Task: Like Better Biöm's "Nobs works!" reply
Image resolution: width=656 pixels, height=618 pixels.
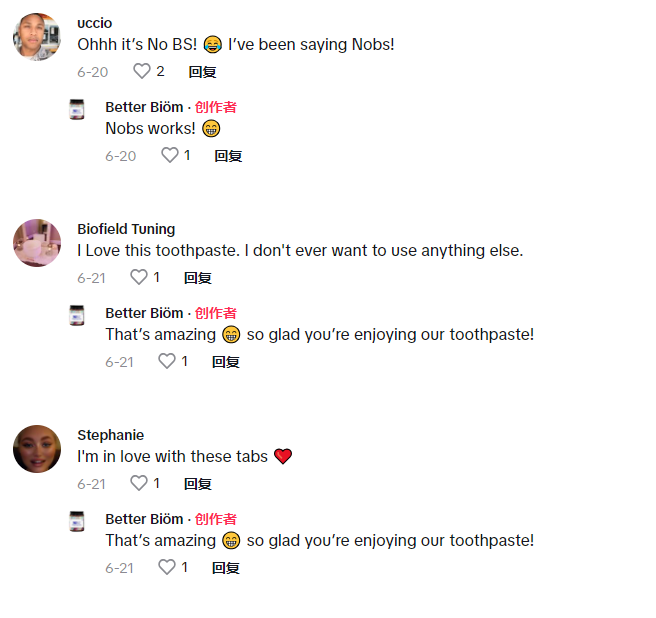Action: (x=169, y=156)
